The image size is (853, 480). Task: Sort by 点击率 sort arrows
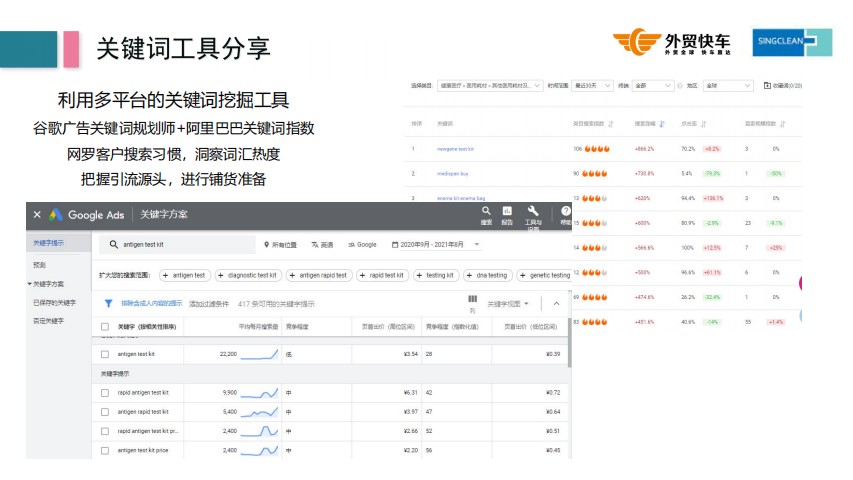coord(703,124)
